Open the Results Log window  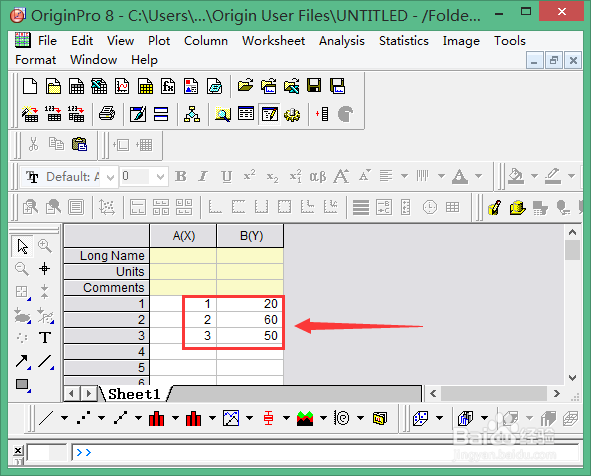click(x=246, y=114)
